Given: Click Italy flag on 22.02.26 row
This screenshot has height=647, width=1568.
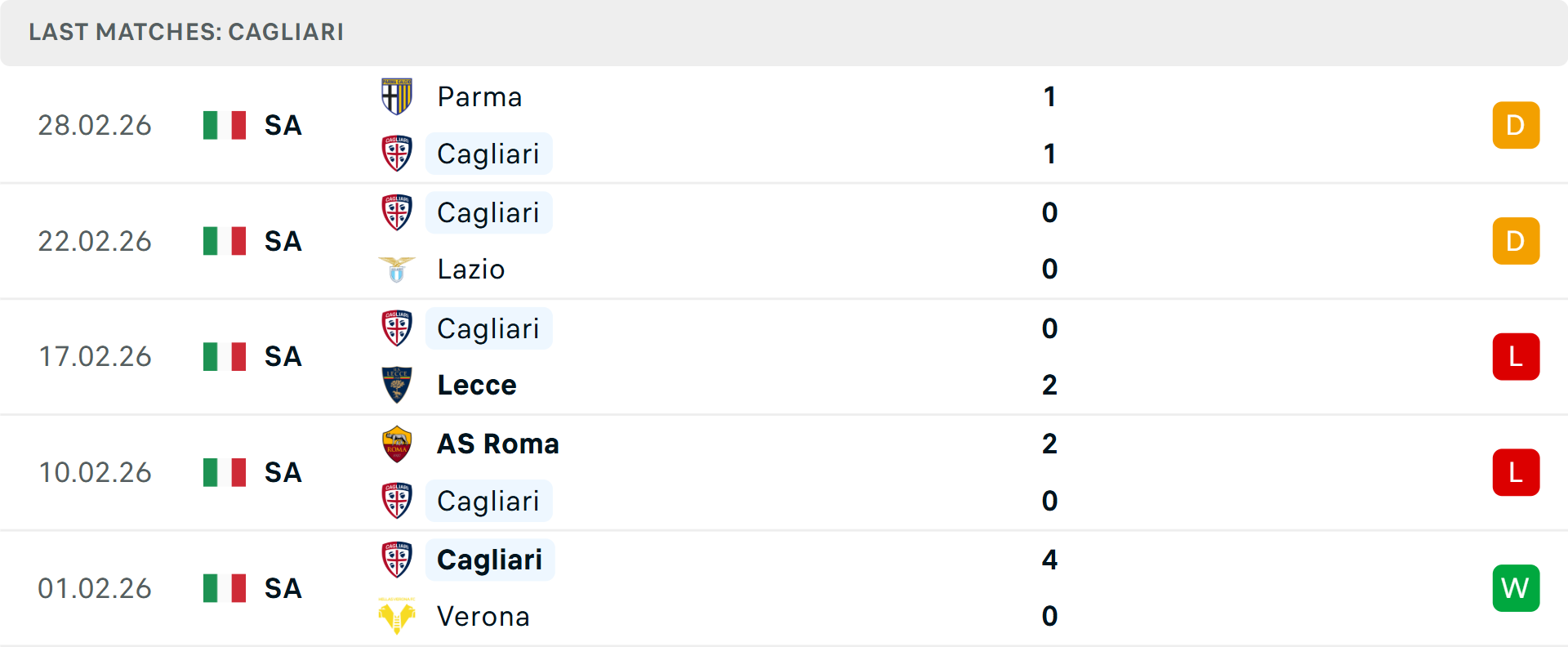Looking at the screenshot, I should [225, 241].
